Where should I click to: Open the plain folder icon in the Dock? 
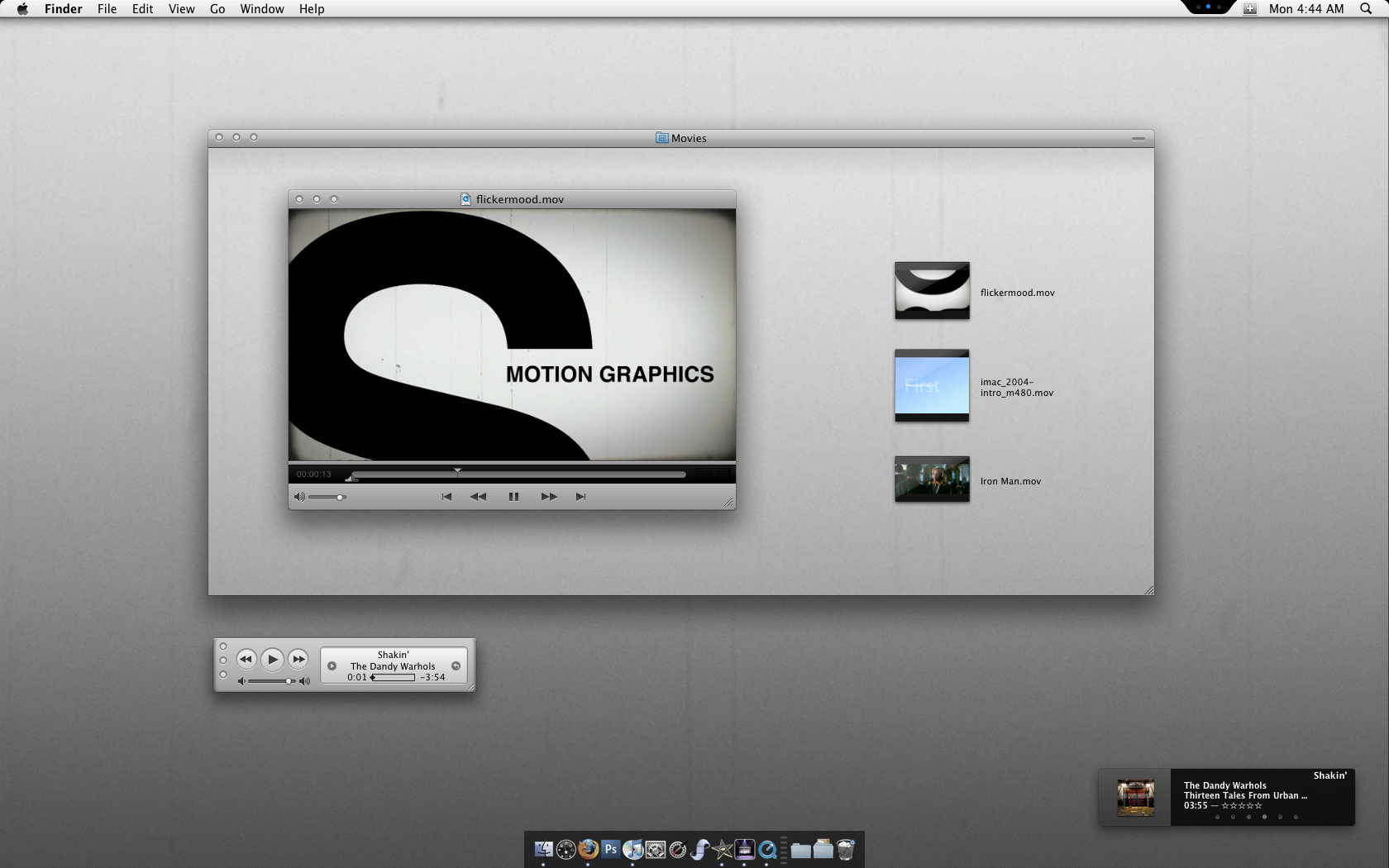point(800,849)
